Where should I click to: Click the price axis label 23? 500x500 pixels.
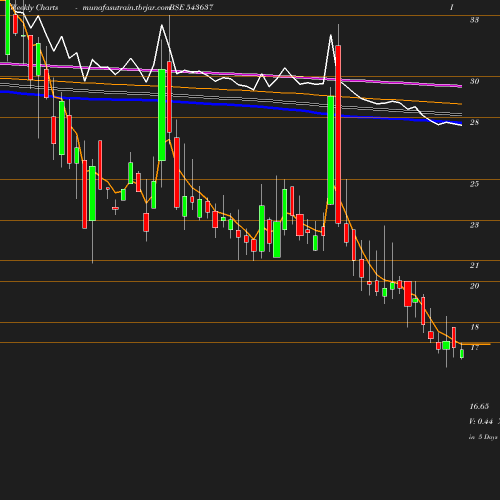(x=474, y=225)
